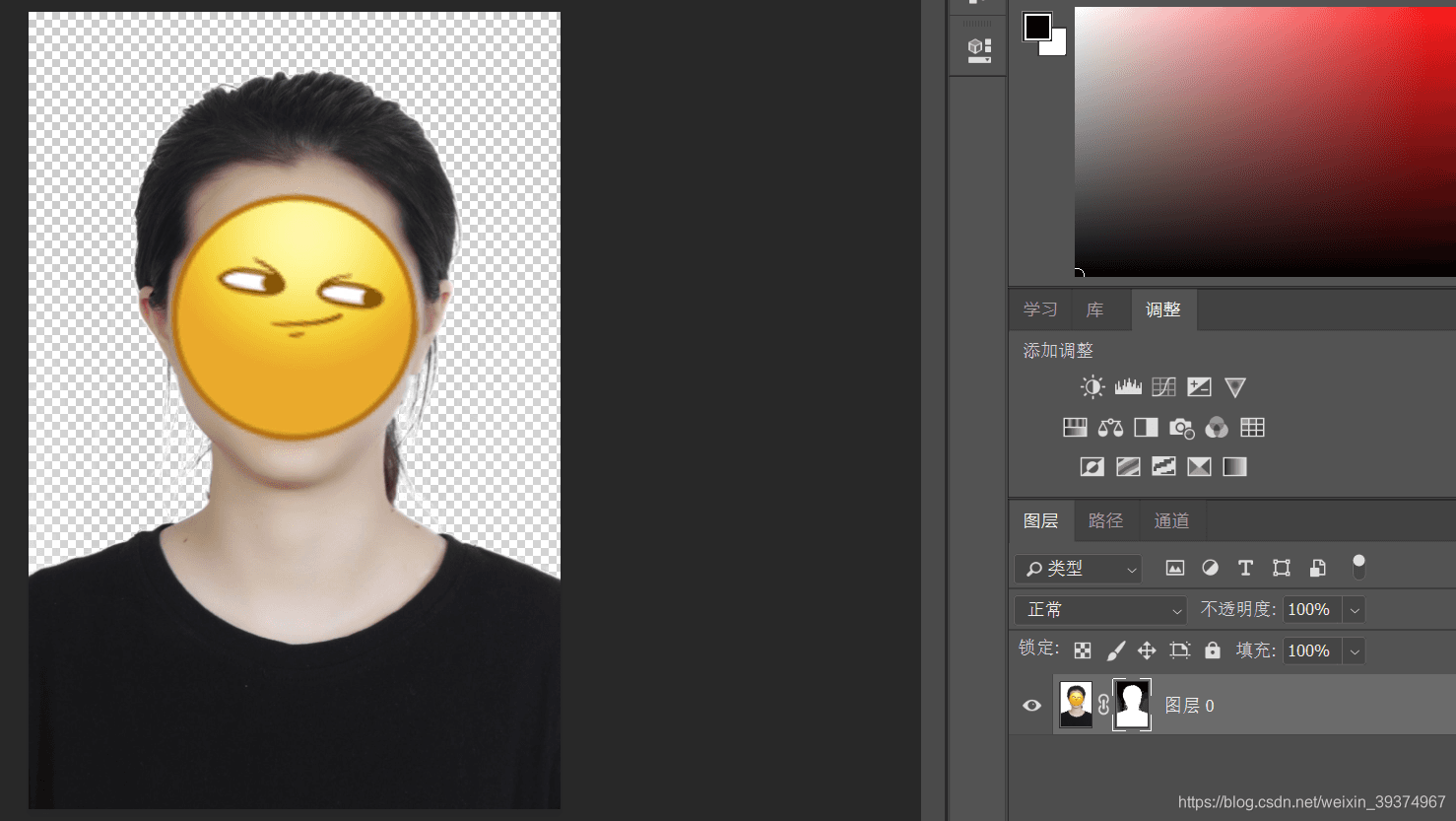
Task: Filter layers by adjustment layers
Action: (1210, 569)
